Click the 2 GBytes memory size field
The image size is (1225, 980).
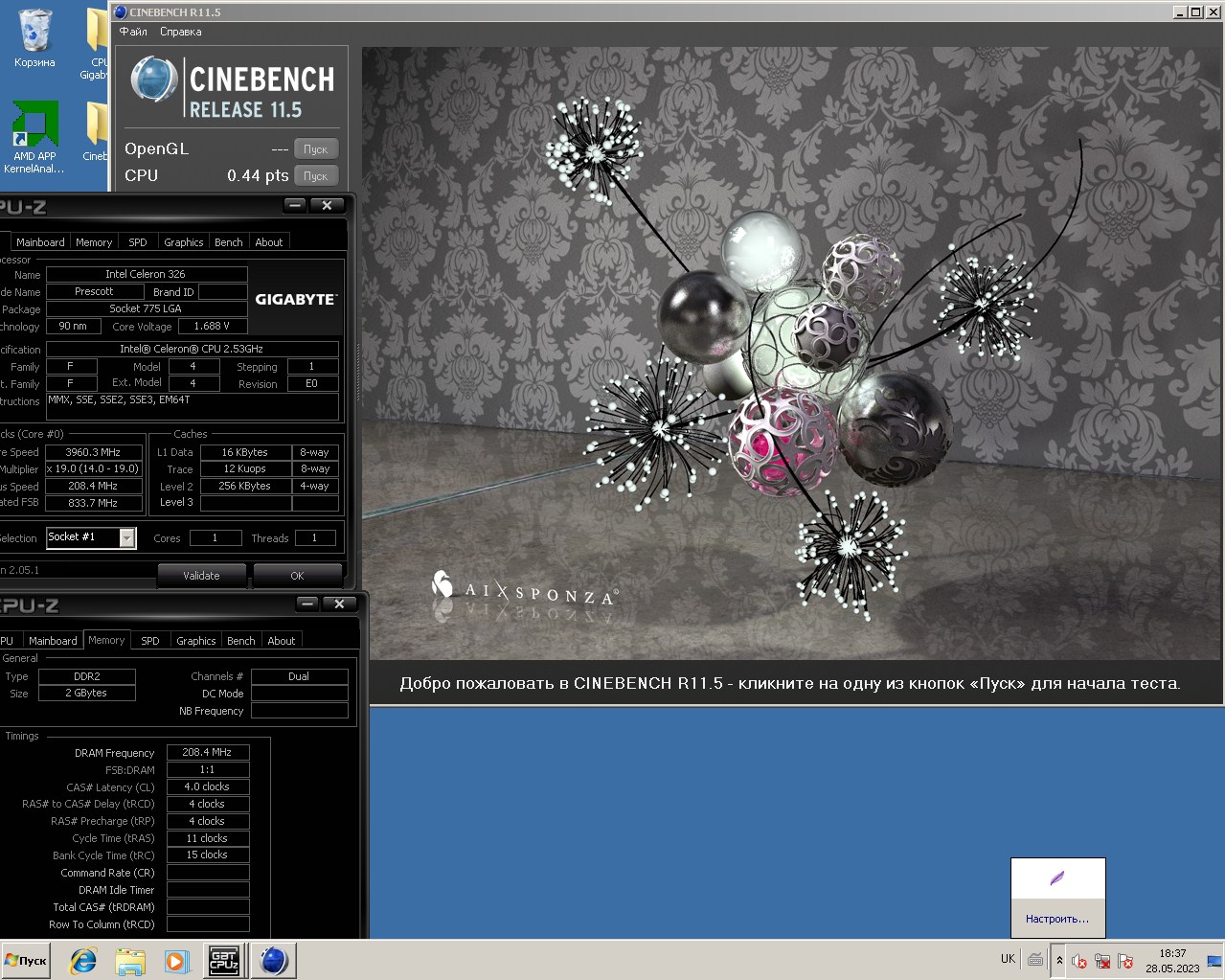(x=87, y=694)
